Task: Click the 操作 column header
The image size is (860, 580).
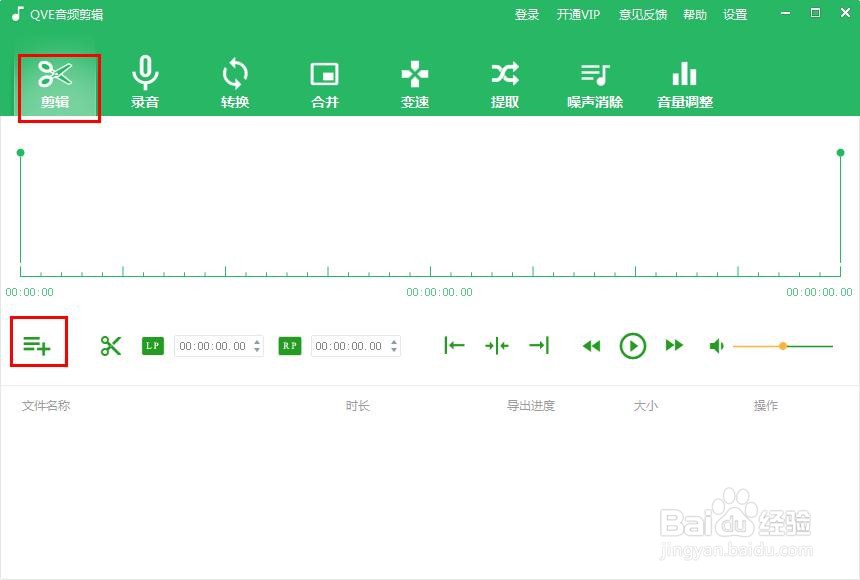Action: [x=766, y=406]
